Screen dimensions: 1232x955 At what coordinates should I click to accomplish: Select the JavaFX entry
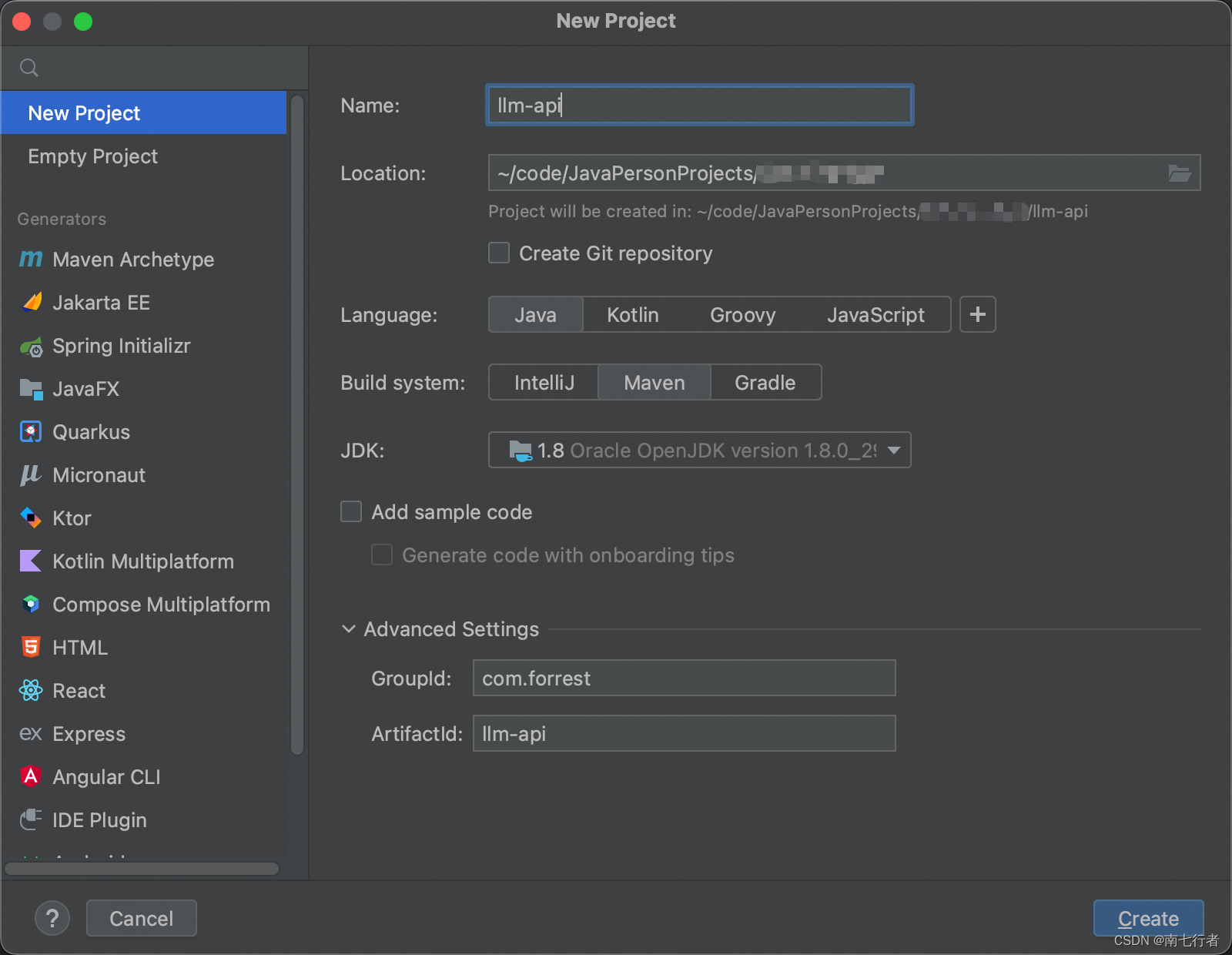point(144,389)
